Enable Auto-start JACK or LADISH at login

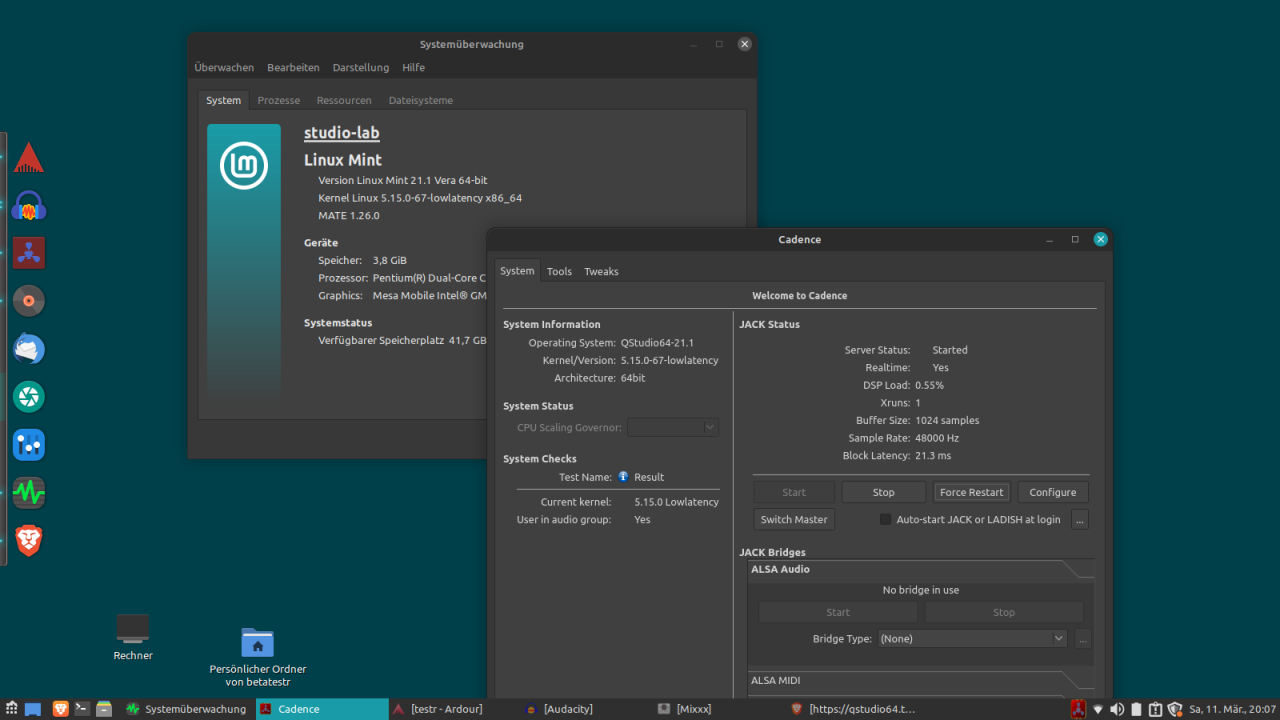click(x=885, y=520)
